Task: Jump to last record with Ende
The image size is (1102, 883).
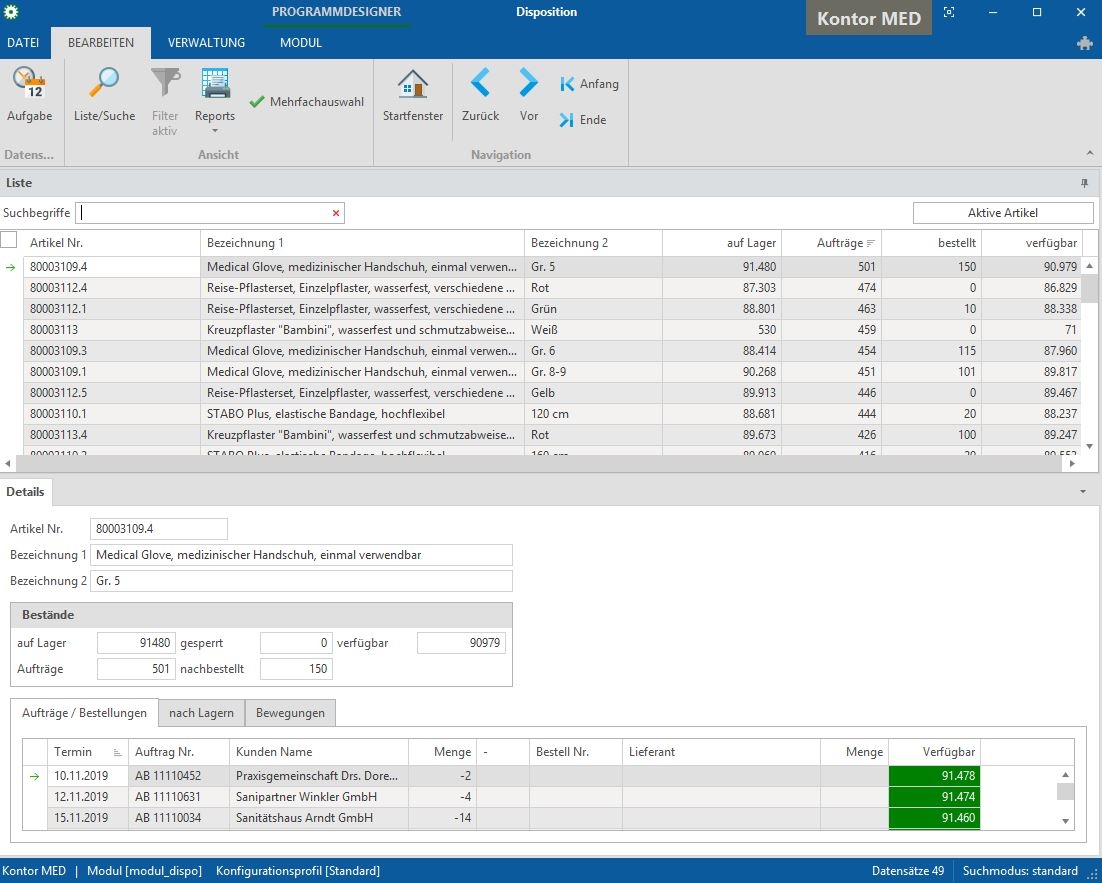Action: coord(582,120)
